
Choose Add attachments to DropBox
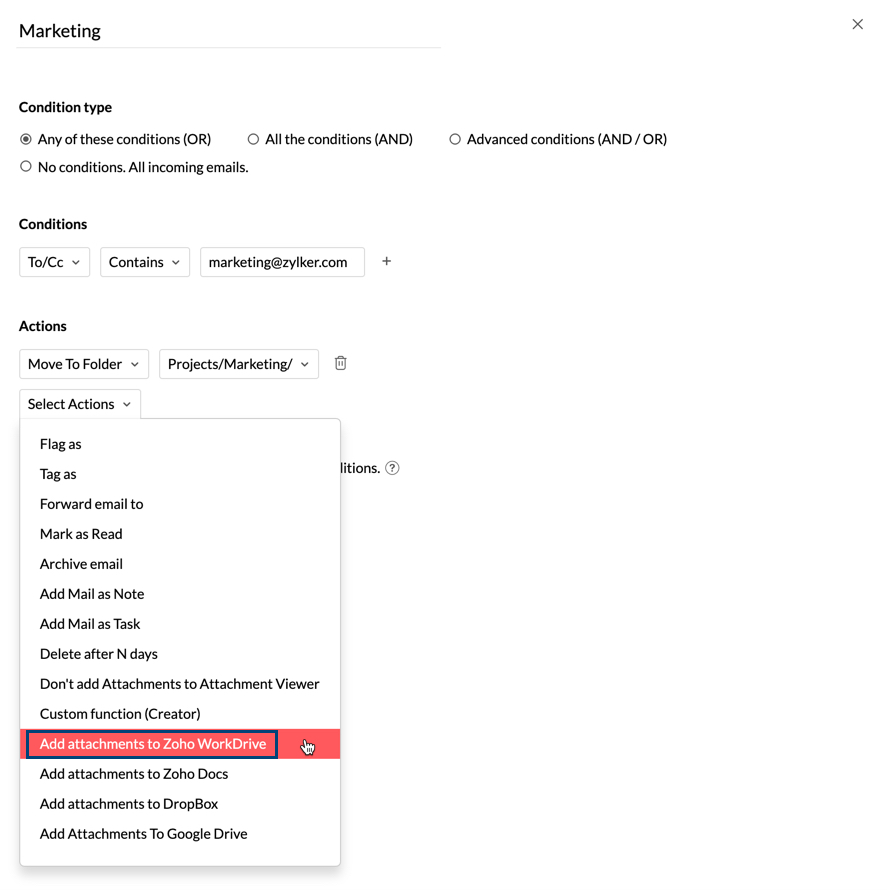[180, 804]
